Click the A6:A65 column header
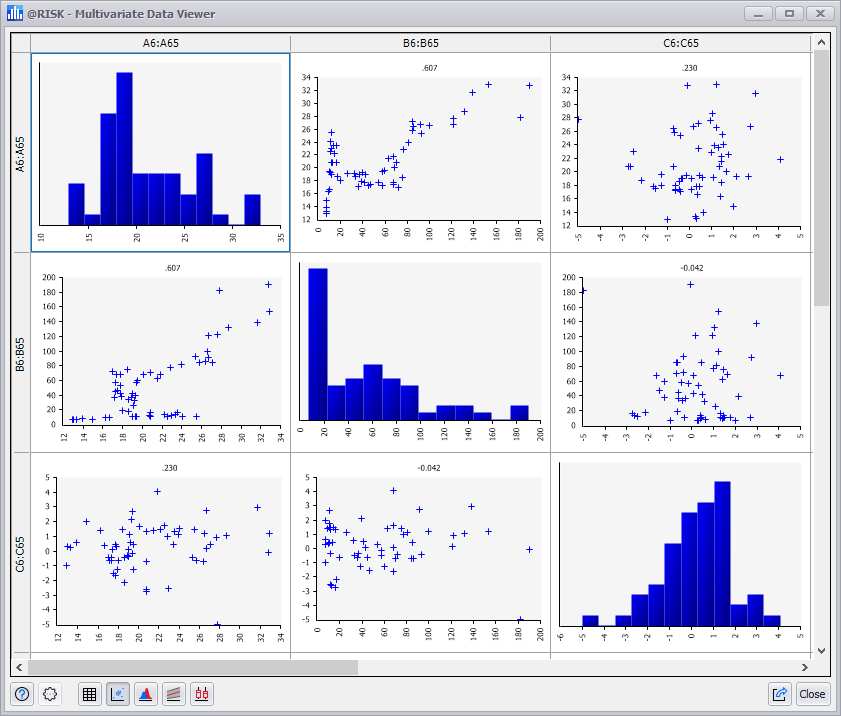 click(x=160, y=43)
